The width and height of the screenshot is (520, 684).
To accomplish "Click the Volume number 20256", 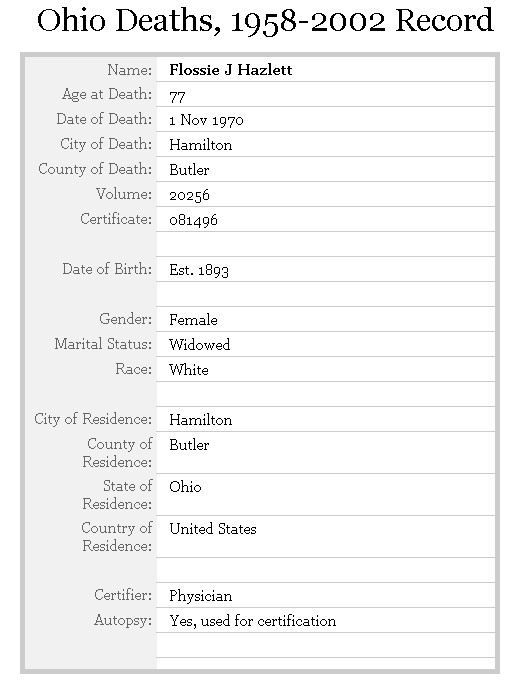I will pyautogui.click(x=189, y=195).
